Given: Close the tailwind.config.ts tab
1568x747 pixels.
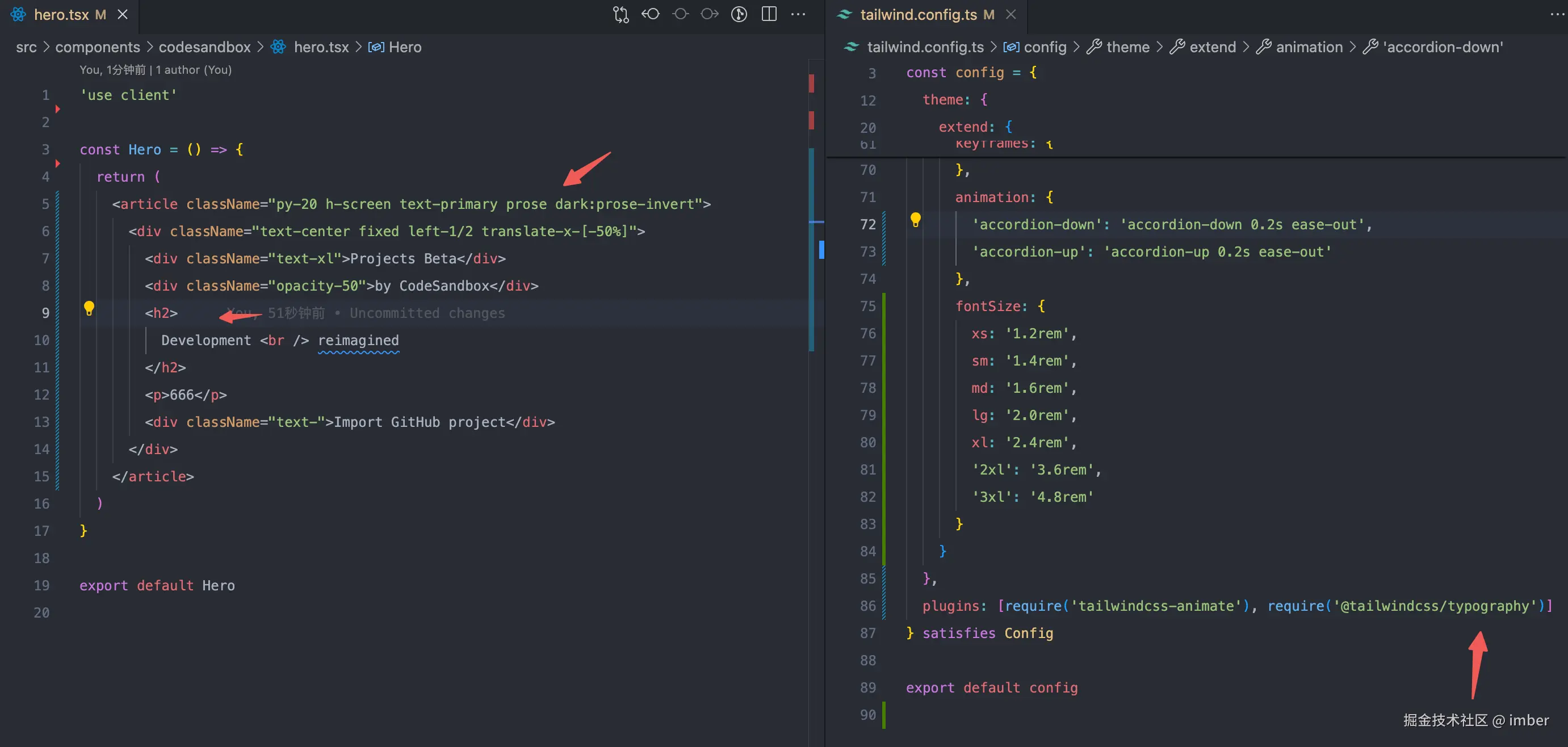Looking at the screenshot, I should click(x=1011, y=14).
